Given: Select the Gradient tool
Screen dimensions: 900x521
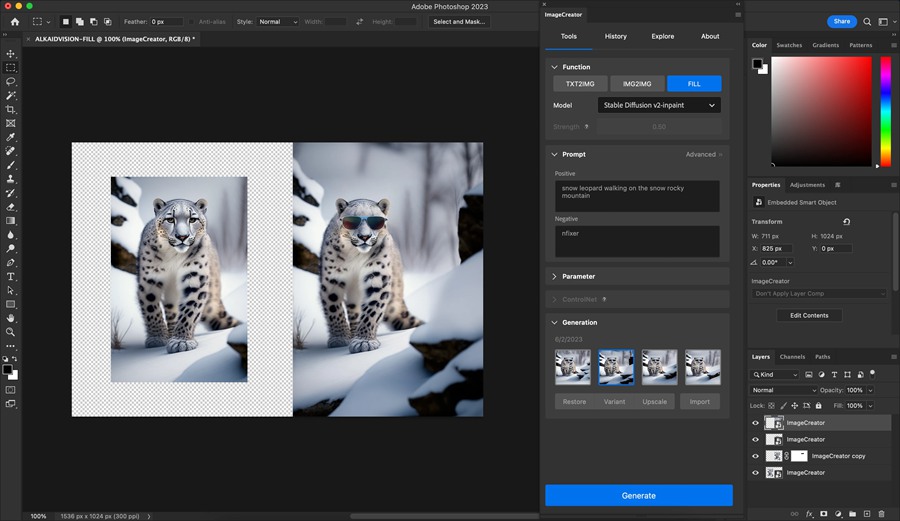Looking at the screenshot, I should [x=10, y=221].
